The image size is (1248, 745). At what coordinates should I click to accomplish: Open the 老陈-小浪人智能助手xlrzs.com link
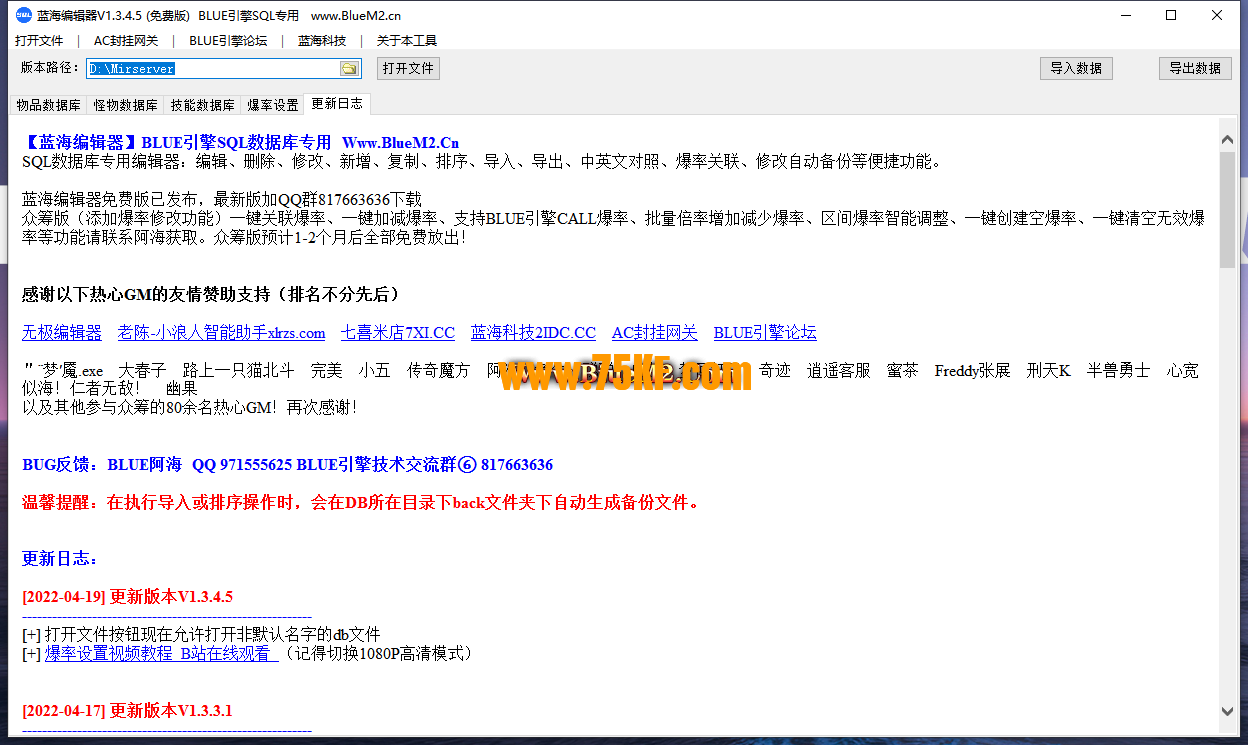[x=221, y=333]
